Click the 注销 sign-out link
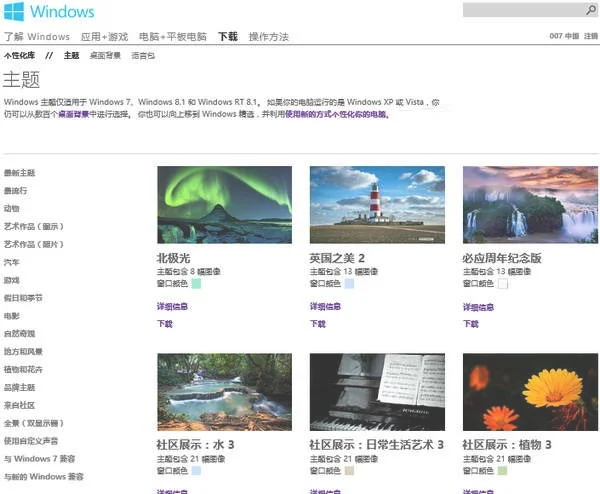600x494 pixels. [x=591, y=36]
